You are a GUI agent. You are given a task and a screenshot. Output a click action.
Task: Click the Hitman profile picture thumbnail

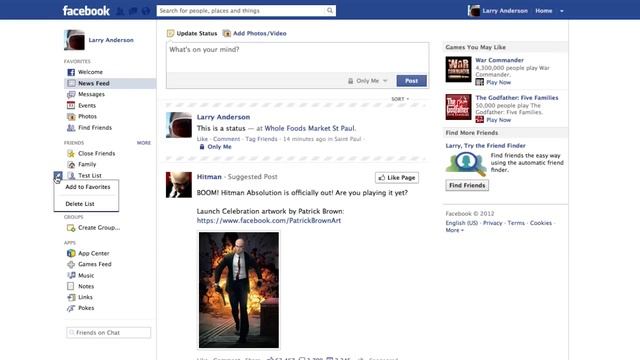179,185
